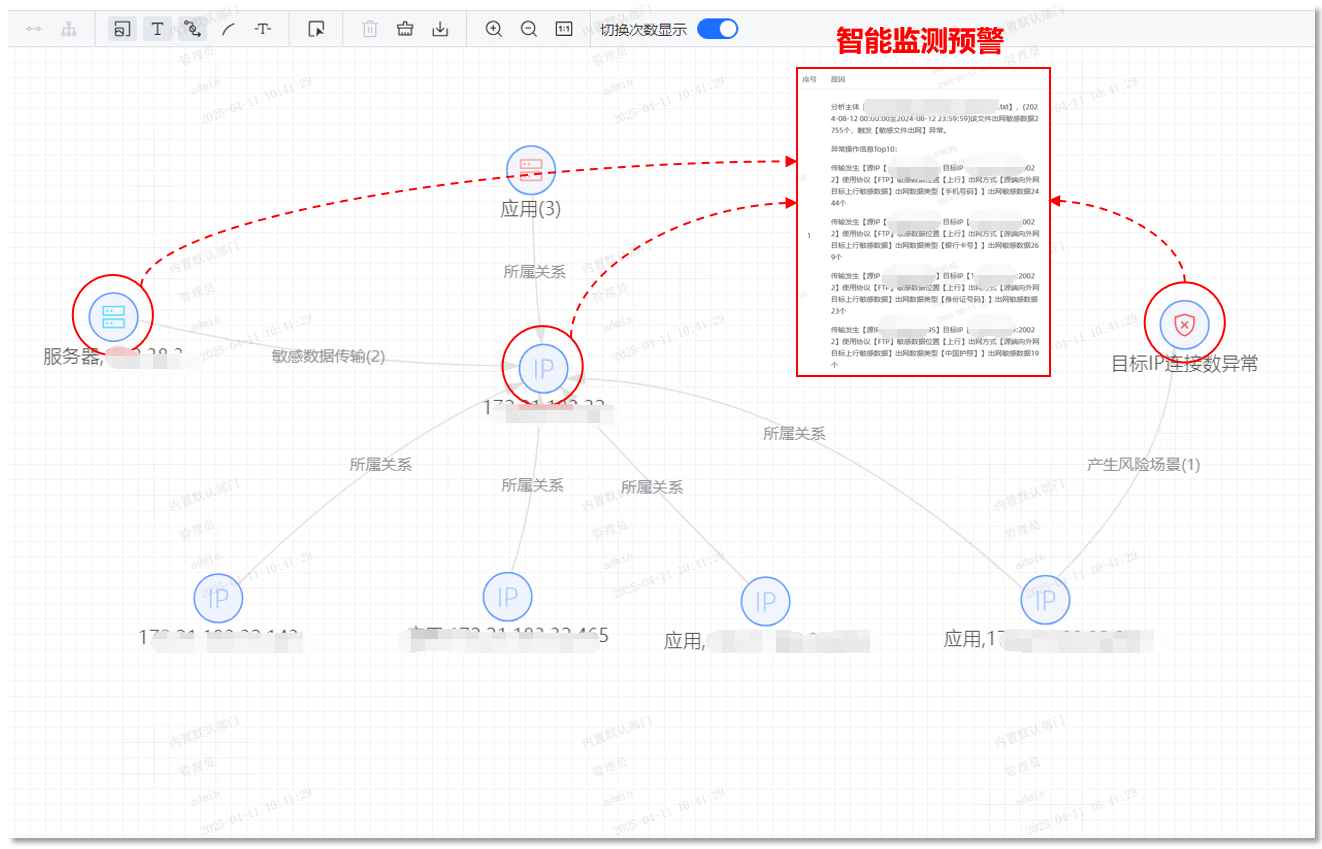Click the central IP node
The image size is (1322, 849).
543,366
